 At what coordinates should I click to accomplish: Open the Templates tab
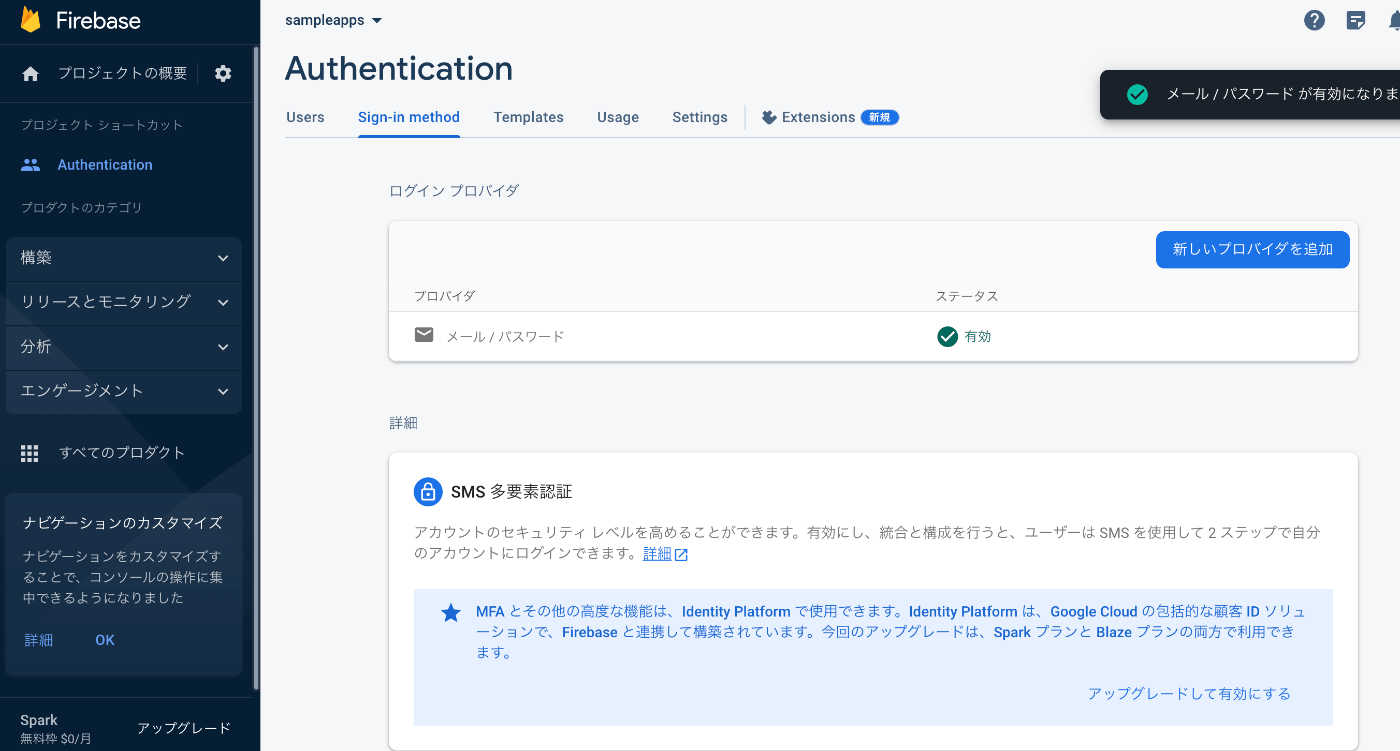pos(529,117)
